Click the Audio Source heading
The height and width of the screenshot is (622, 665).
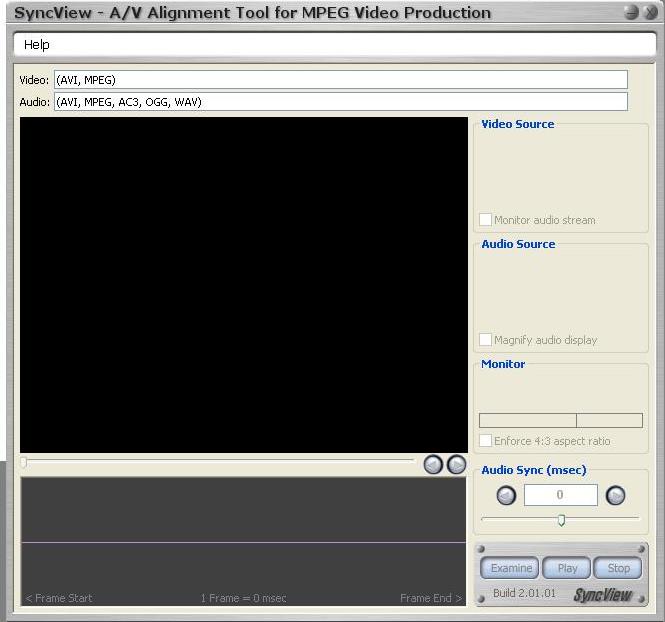pyautogui.click(x=518, y=244)
